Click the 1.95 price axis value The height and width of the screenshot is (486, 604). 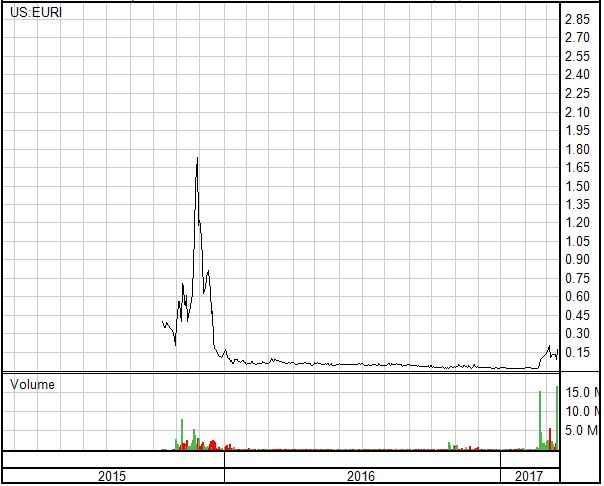click(577, 130)
